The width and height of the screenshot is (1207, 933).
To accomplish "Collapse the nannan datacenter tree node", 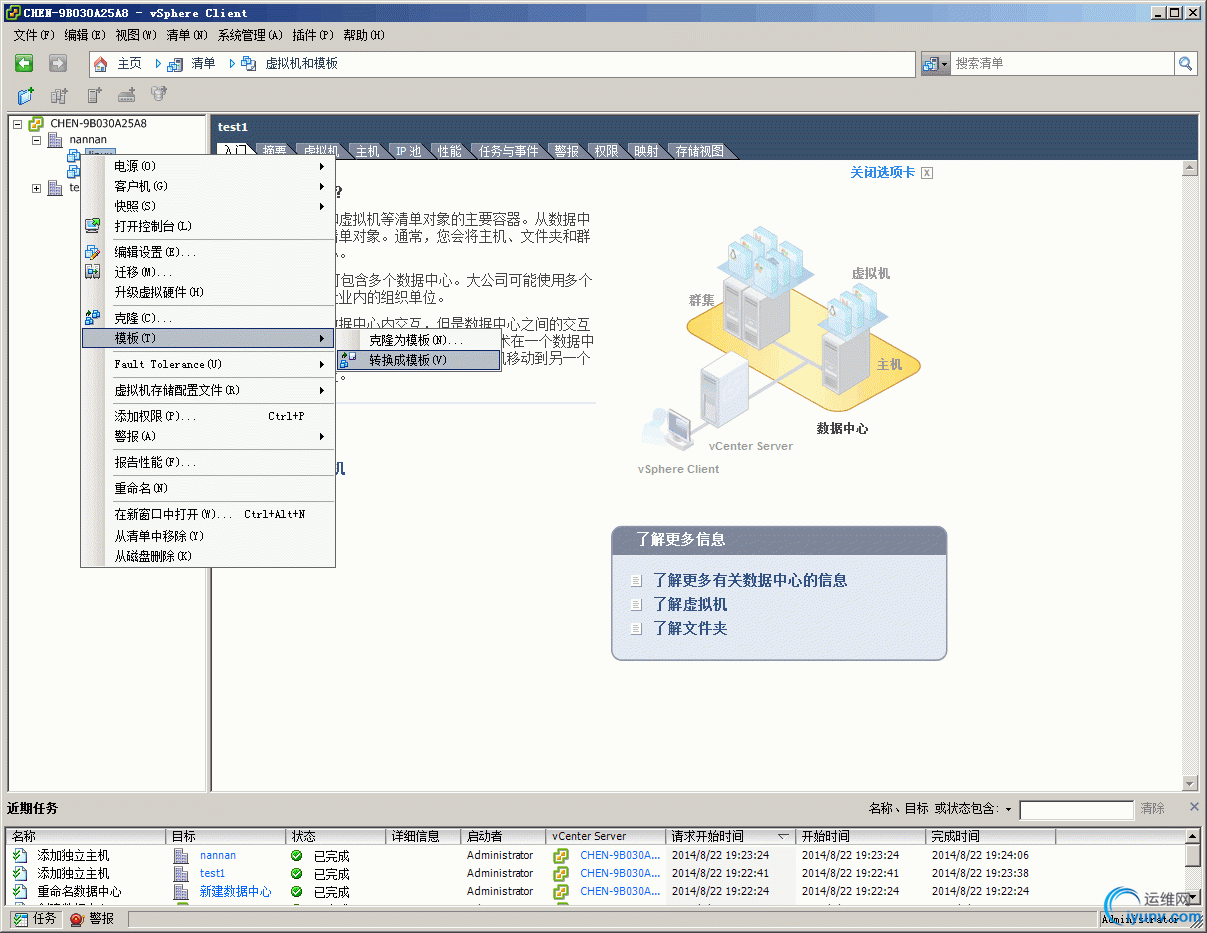I will tap(36, 140).
